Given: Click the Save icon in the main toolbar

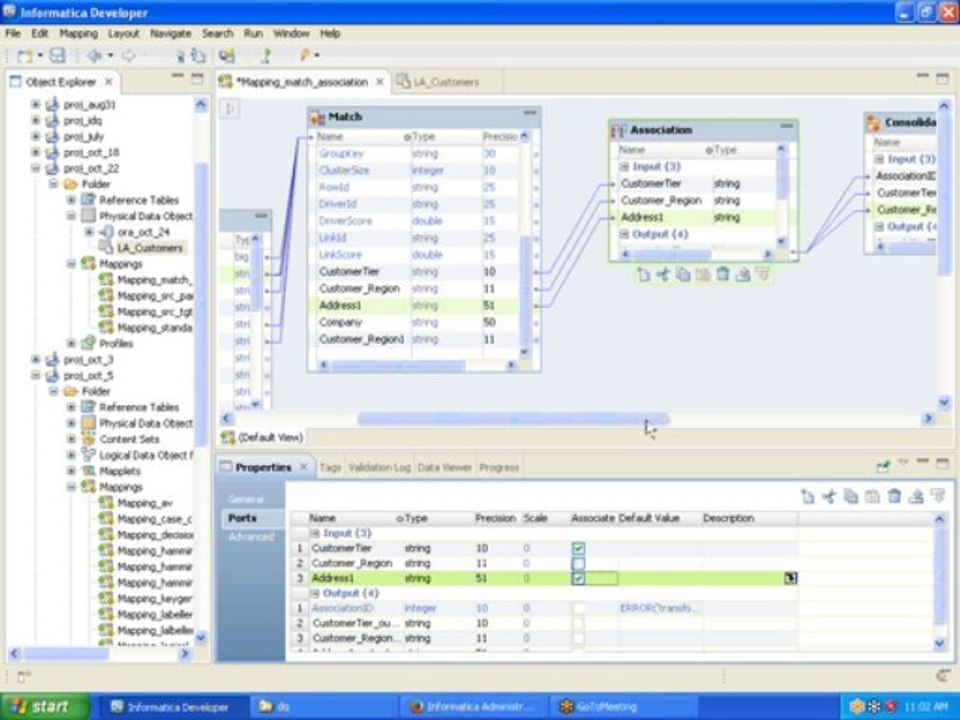Looking at the screenshot, I should tap(57, 56).
